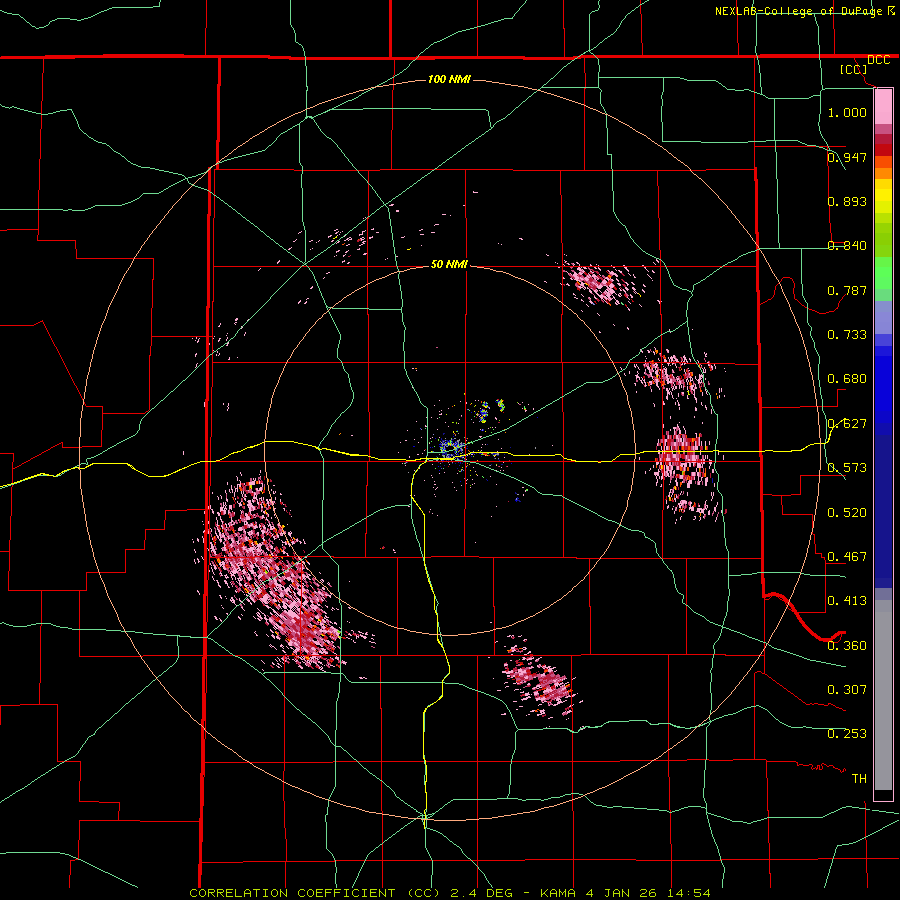Click the TH threshold label
Viewport: 900px width, 900px height.
pyautogui.click(x=859, y=778)
